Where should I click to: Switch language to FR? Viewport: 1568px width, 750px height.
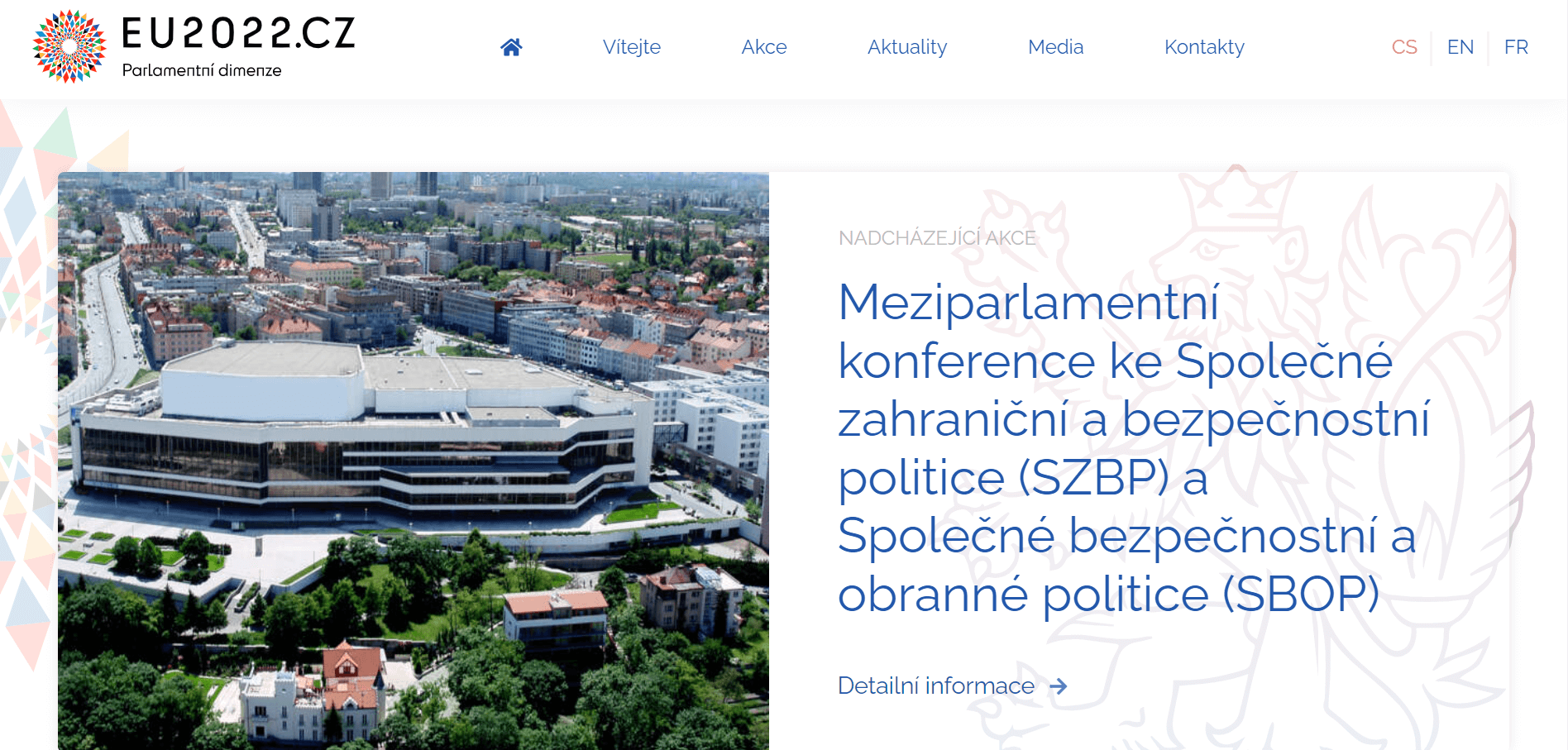click(x=1516, y=47)
